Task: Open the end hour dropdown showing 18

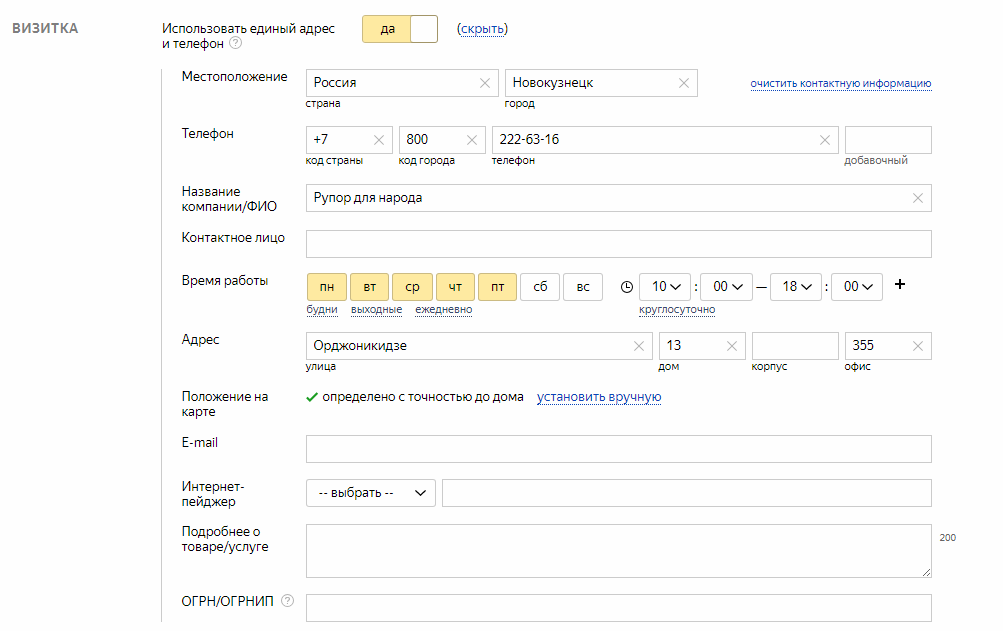Action: click(x=795, y=287)
